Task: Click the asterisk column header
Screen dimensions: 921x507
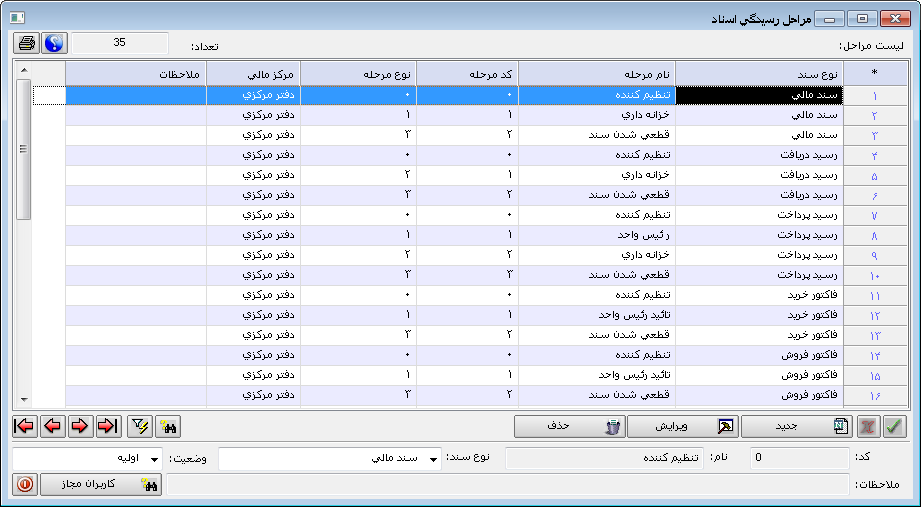Action: pos(875,74)
